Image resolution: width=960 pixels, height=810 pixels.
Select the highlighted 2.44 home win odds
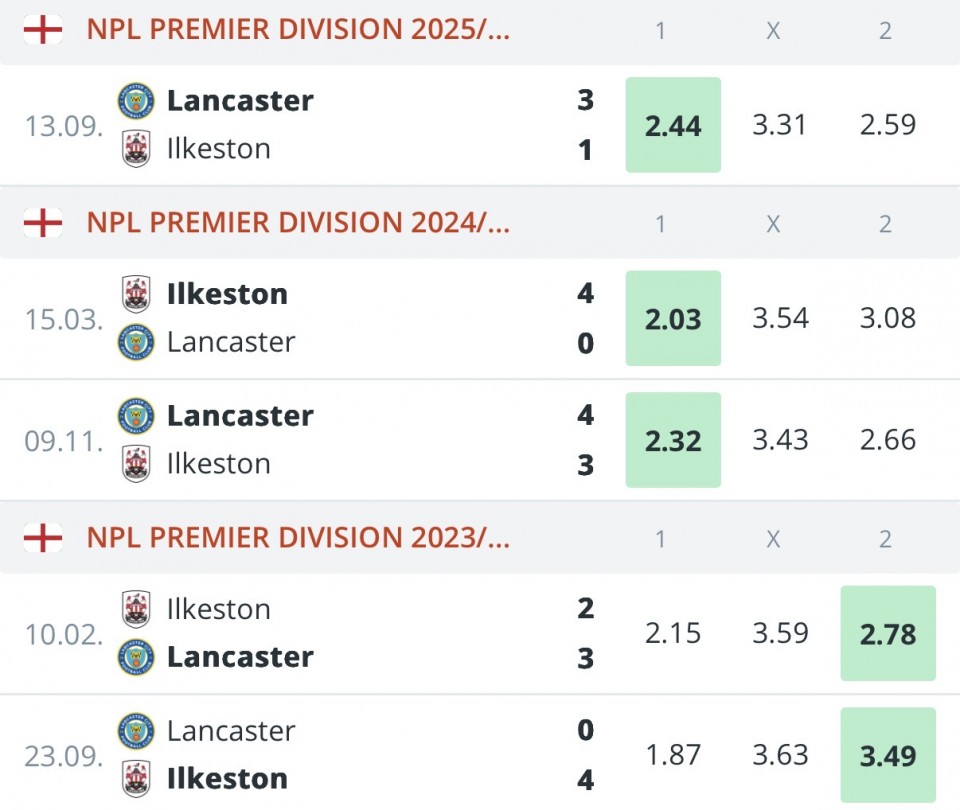(673, 125)
